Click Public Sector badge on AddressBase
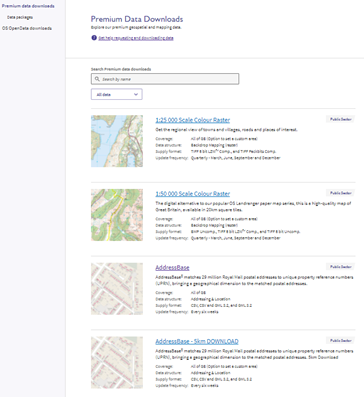 coord(341,267)
